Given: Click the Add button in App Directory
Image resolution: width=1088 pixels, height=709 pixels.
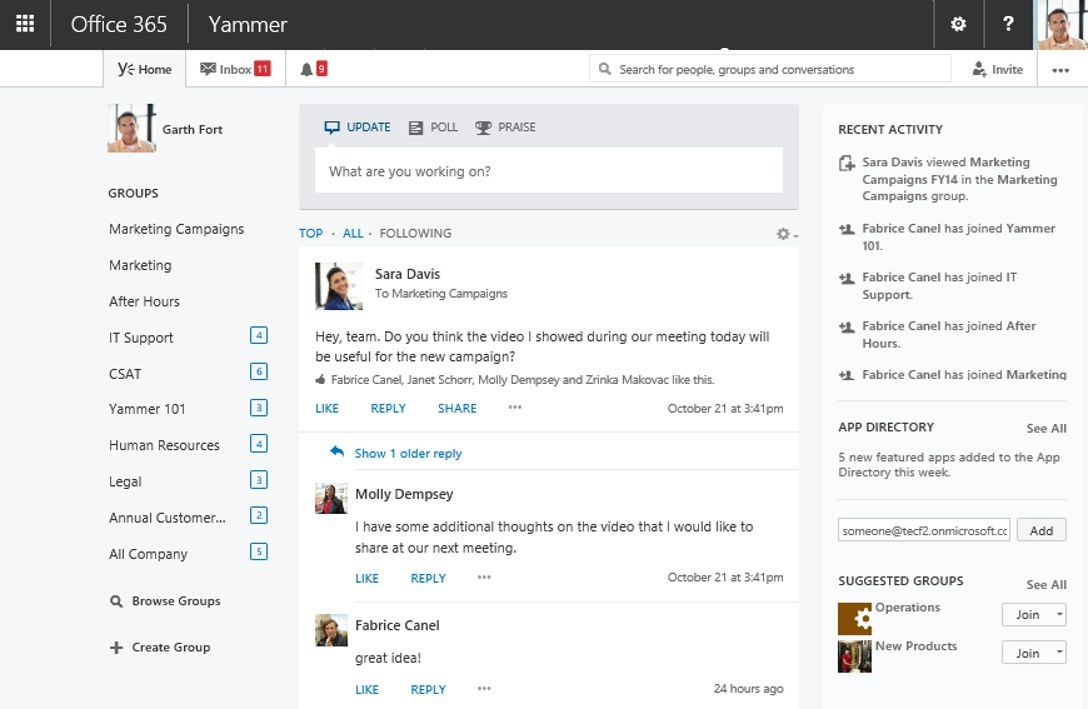Looking at the screenshot, I should [x=1041, y=530].
